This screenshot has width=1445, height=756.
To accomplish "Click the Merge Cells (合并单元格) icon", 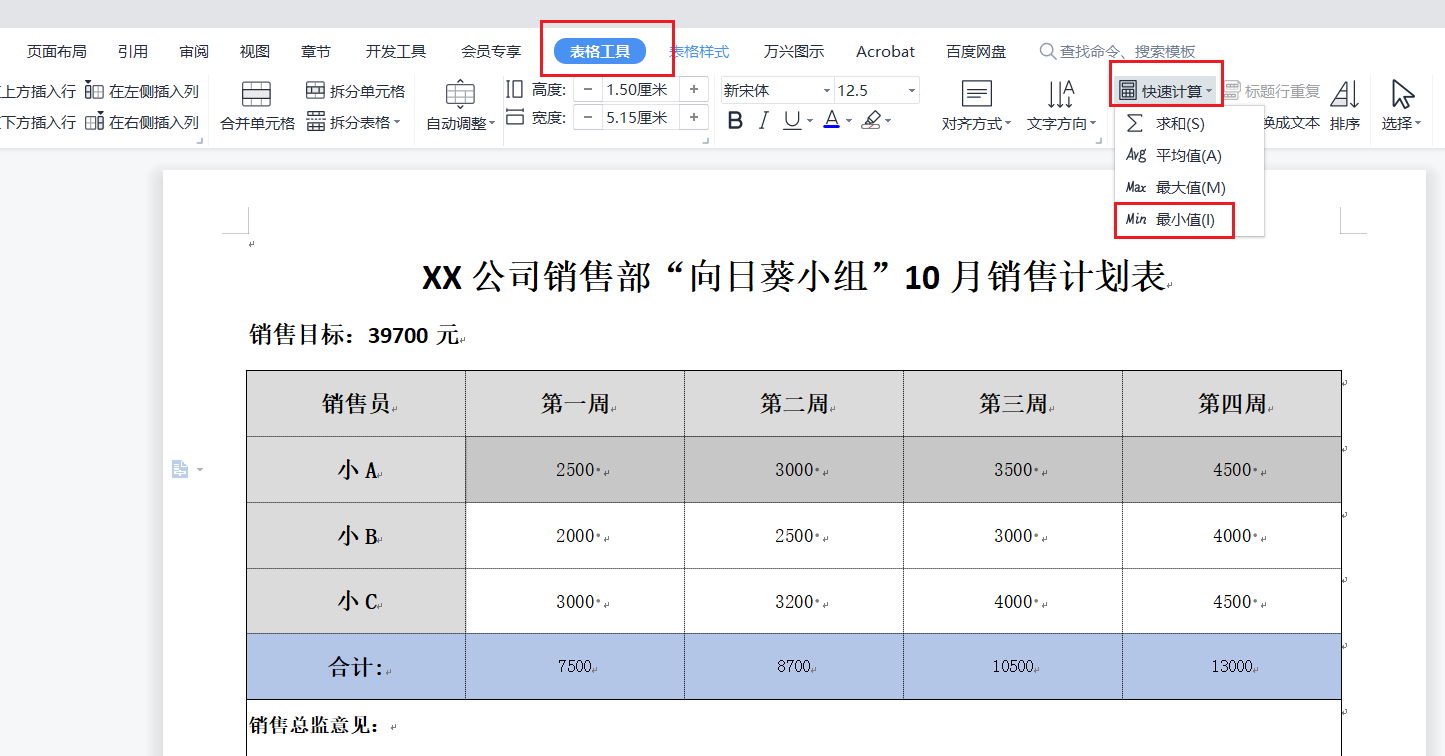I will [257, 95].
